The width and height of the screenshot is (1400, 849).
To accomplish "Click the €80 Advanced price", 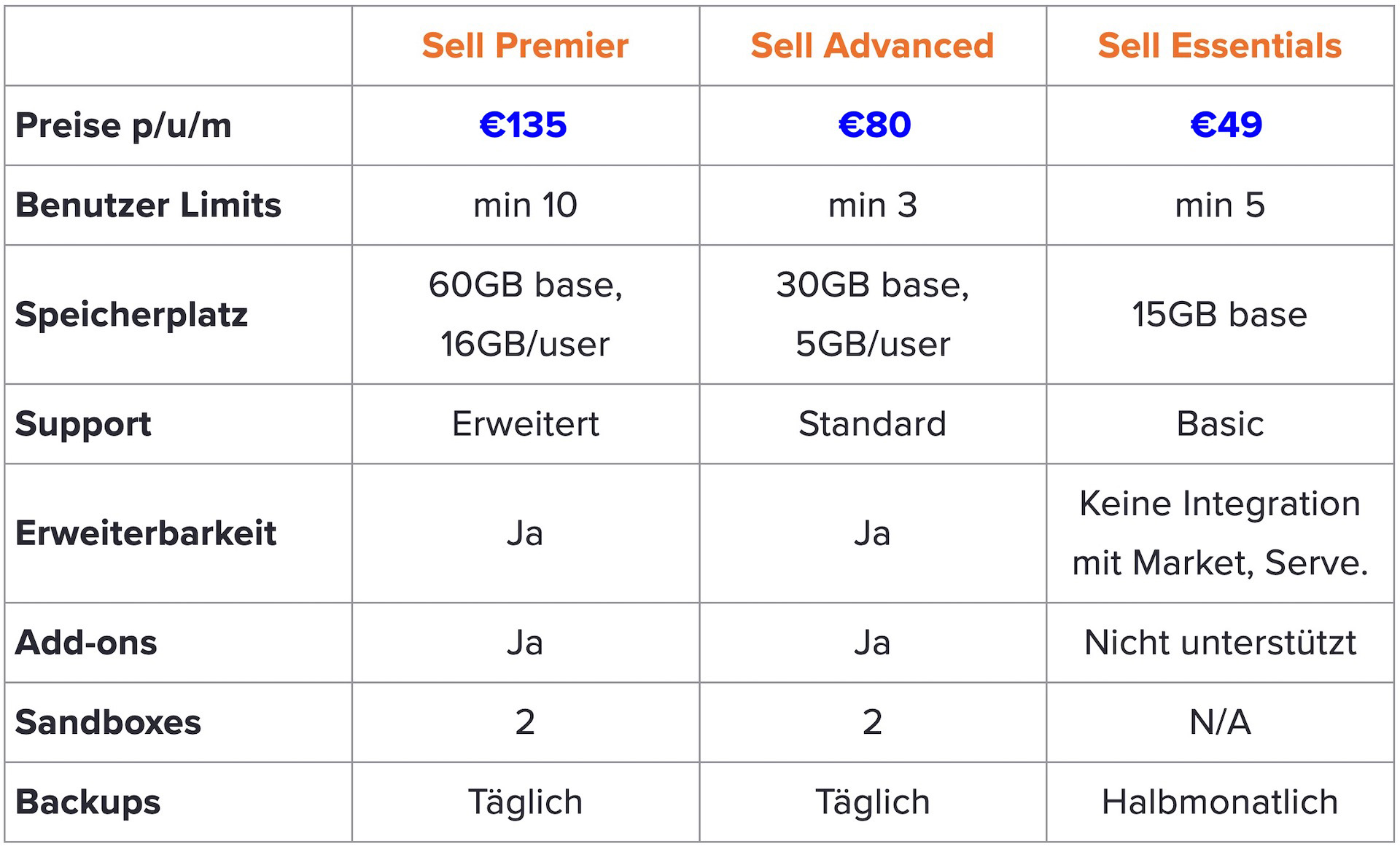I will pos(874,125).
